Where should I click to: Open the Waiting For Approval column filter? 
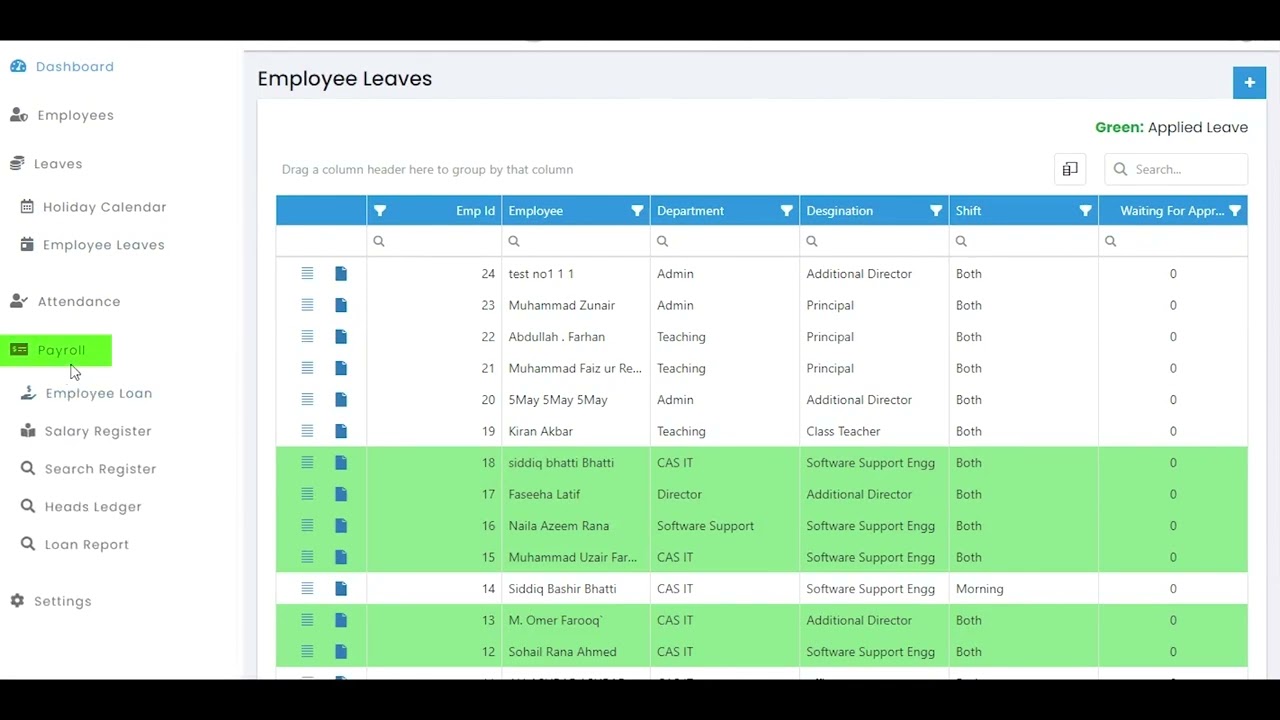1235,211
